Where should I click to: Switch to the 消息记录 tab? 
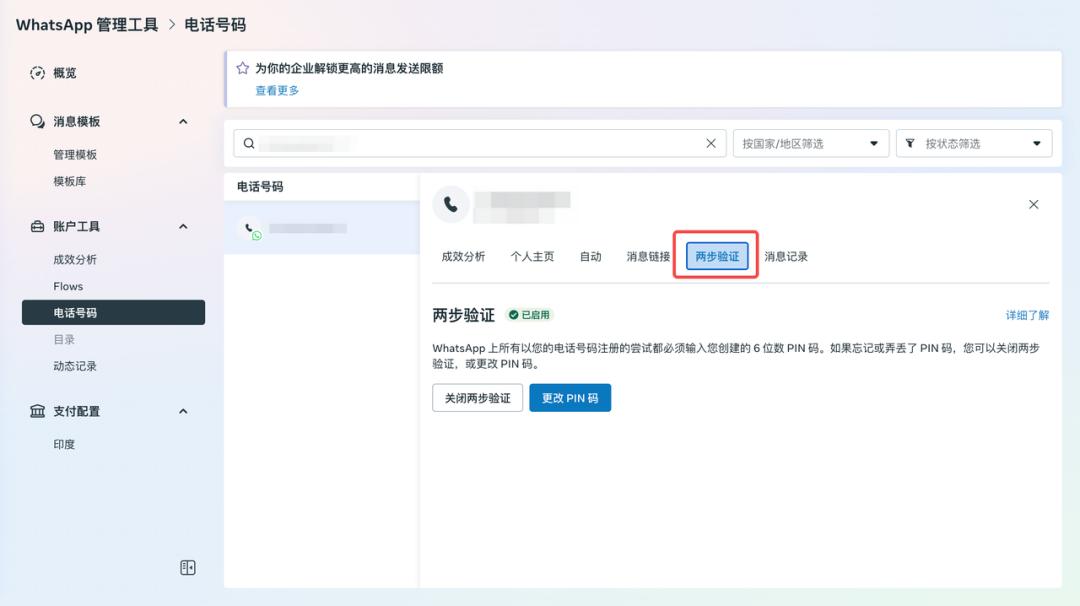pyautogui.click(x=786, y=257)
